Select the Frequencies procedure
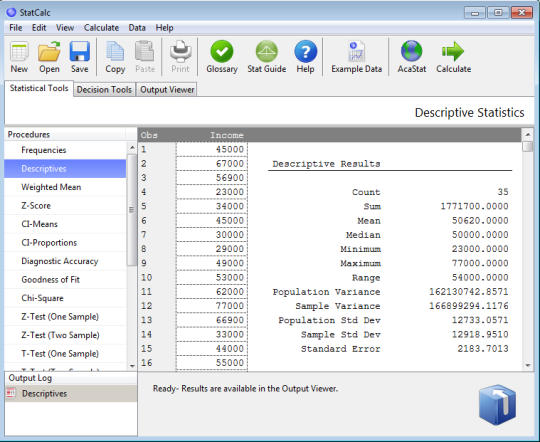Screen dimensions: 540x442 point(65,150)
